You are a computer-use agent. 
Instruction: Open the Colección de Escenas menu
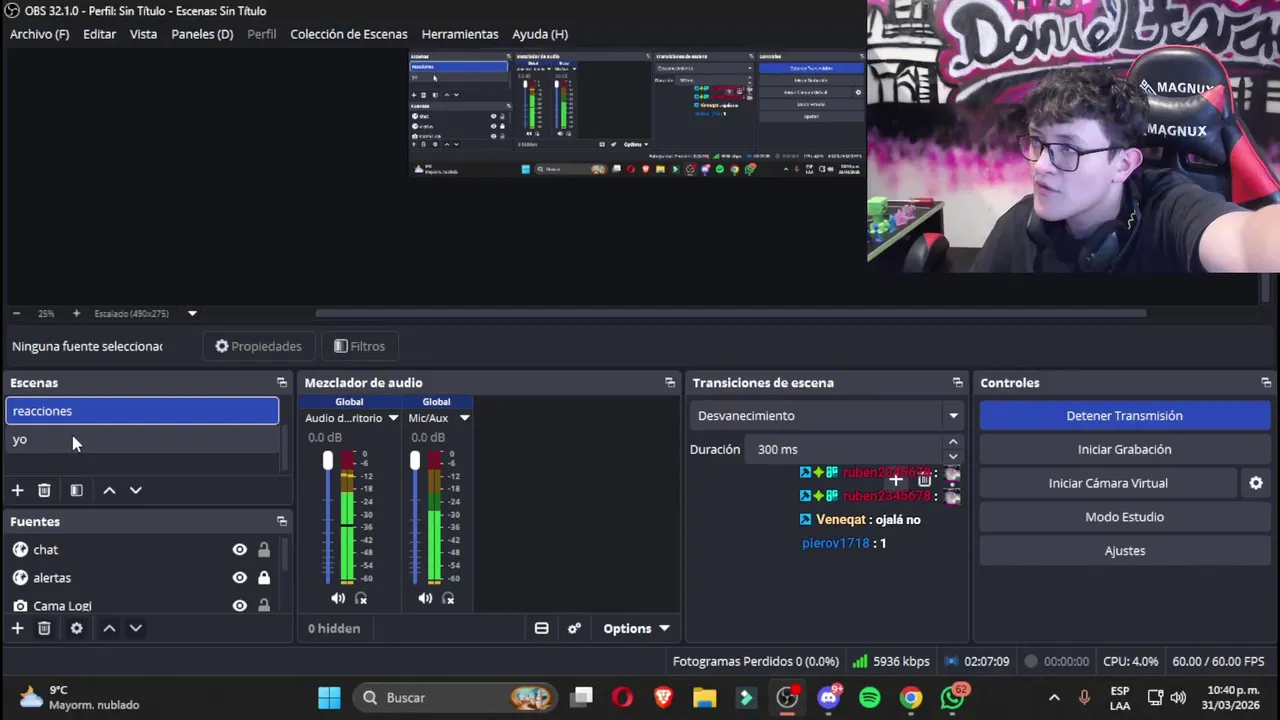[x=349, y=34]
